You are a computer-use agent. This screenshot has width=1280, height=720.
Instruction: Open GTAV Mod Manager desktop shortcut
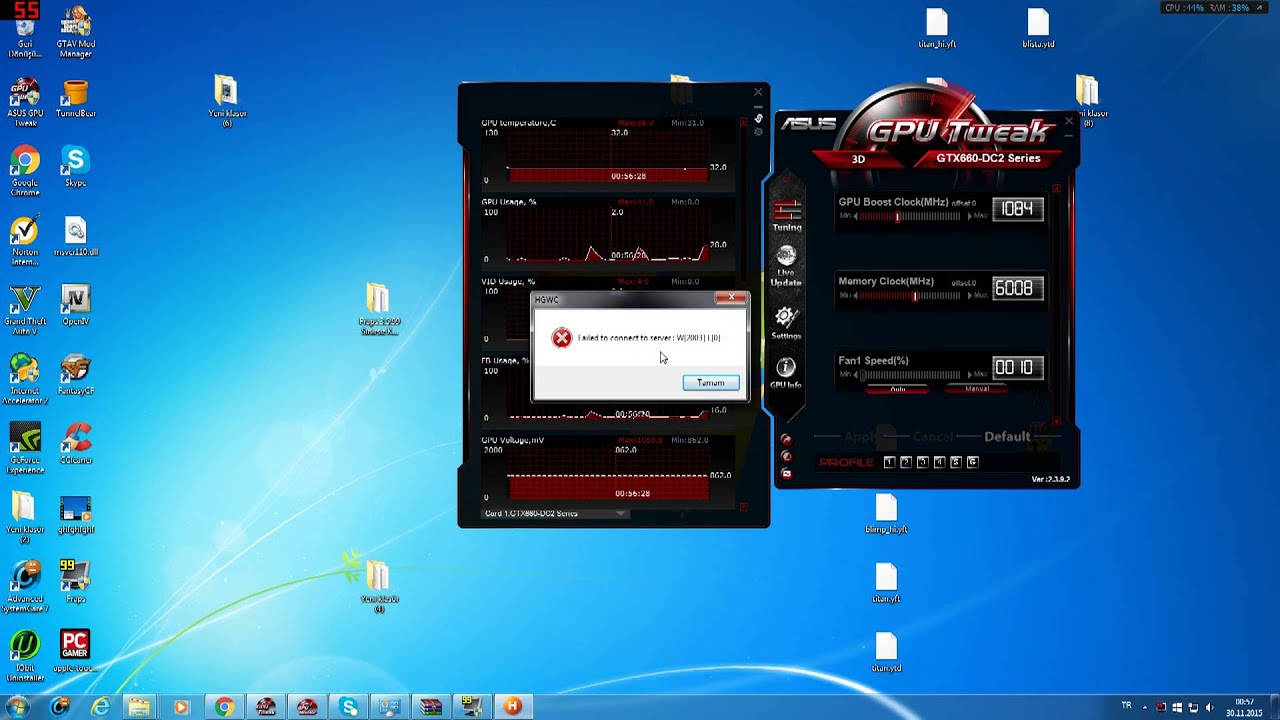(x=75, y=32)
